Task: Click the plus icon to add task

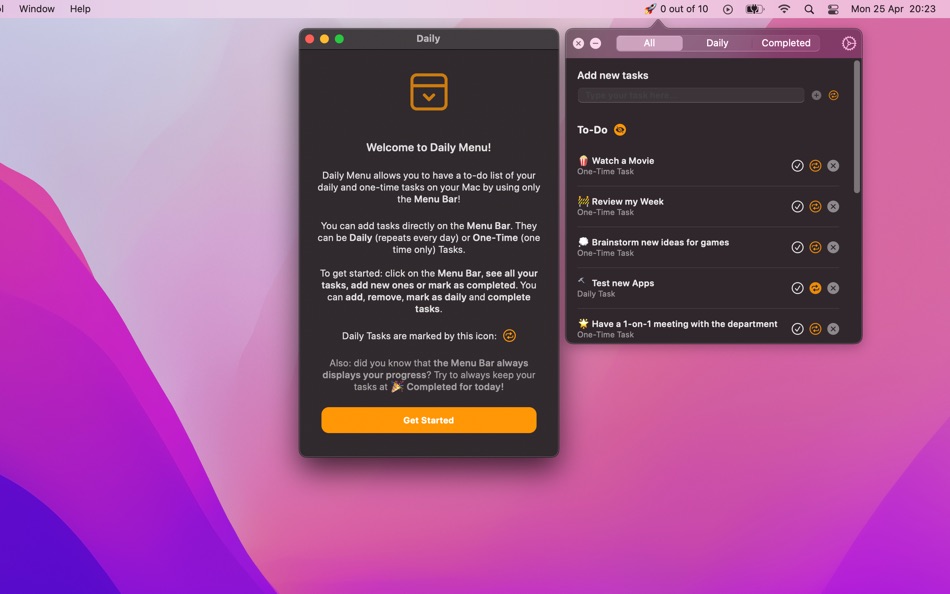Action: (816, 95)
